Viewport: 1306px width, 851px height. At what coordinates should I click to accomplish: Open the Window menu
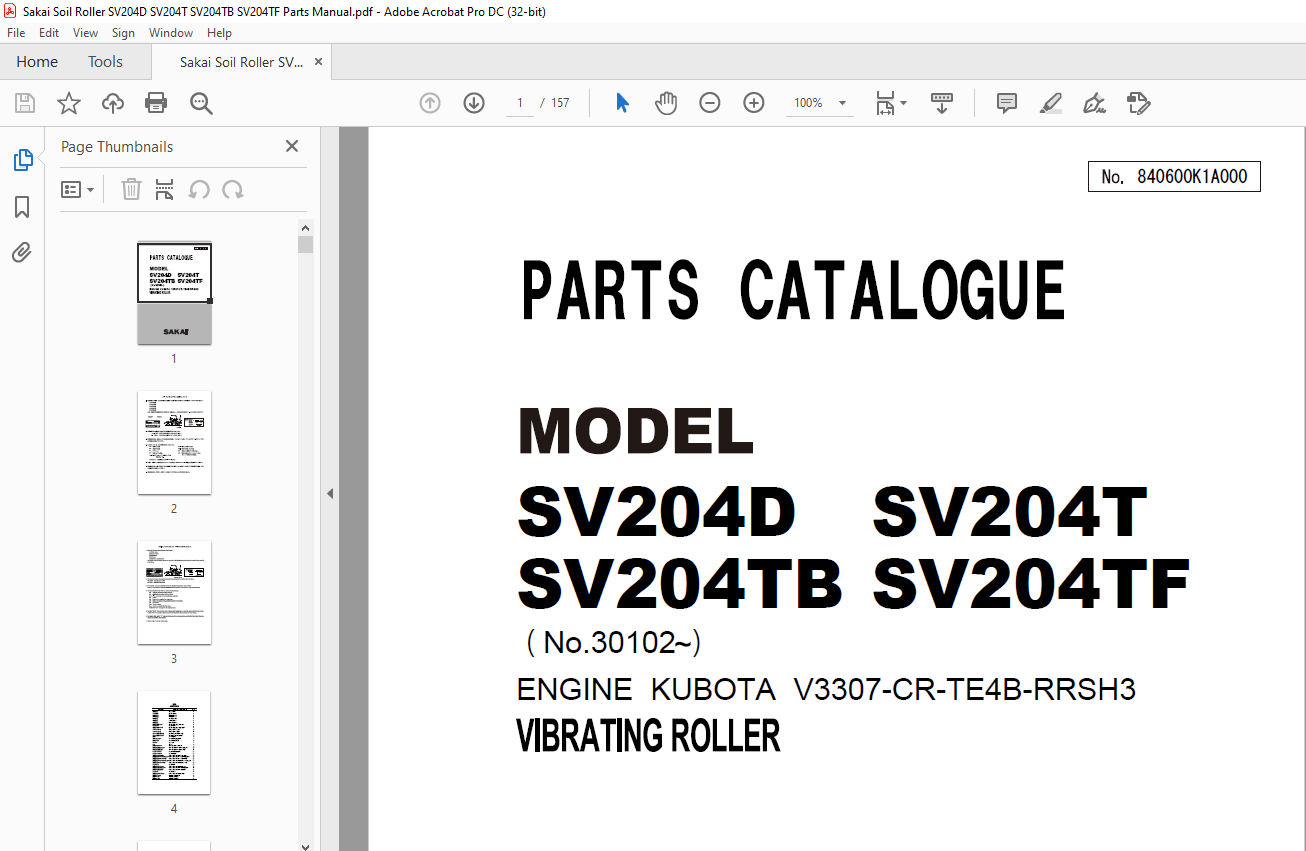tap(171, 33)
